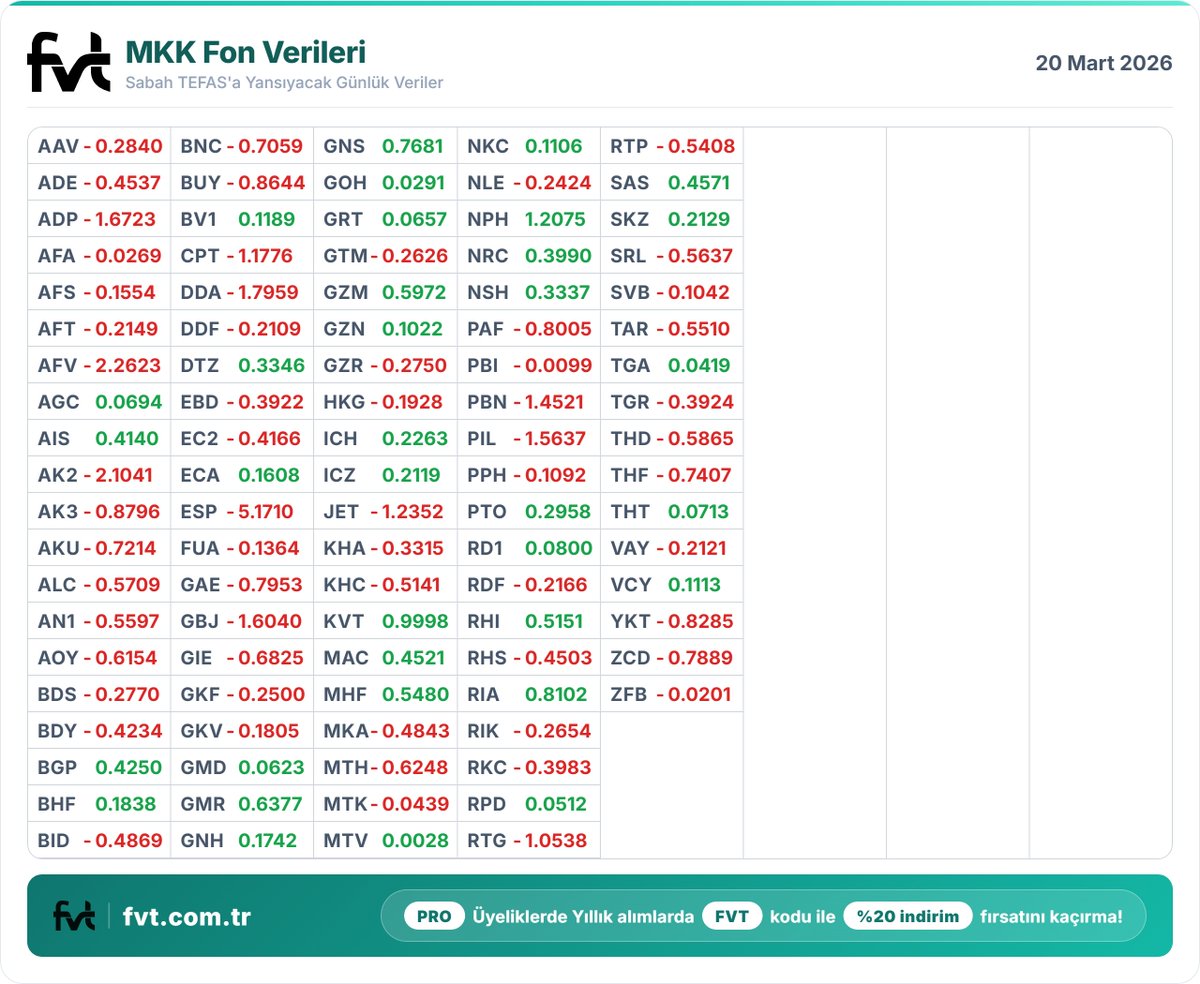The height and width of the screenshot is (984, 1200).
Task: Click the FVT logo in the footer banner
Action: tap(74, 916)
